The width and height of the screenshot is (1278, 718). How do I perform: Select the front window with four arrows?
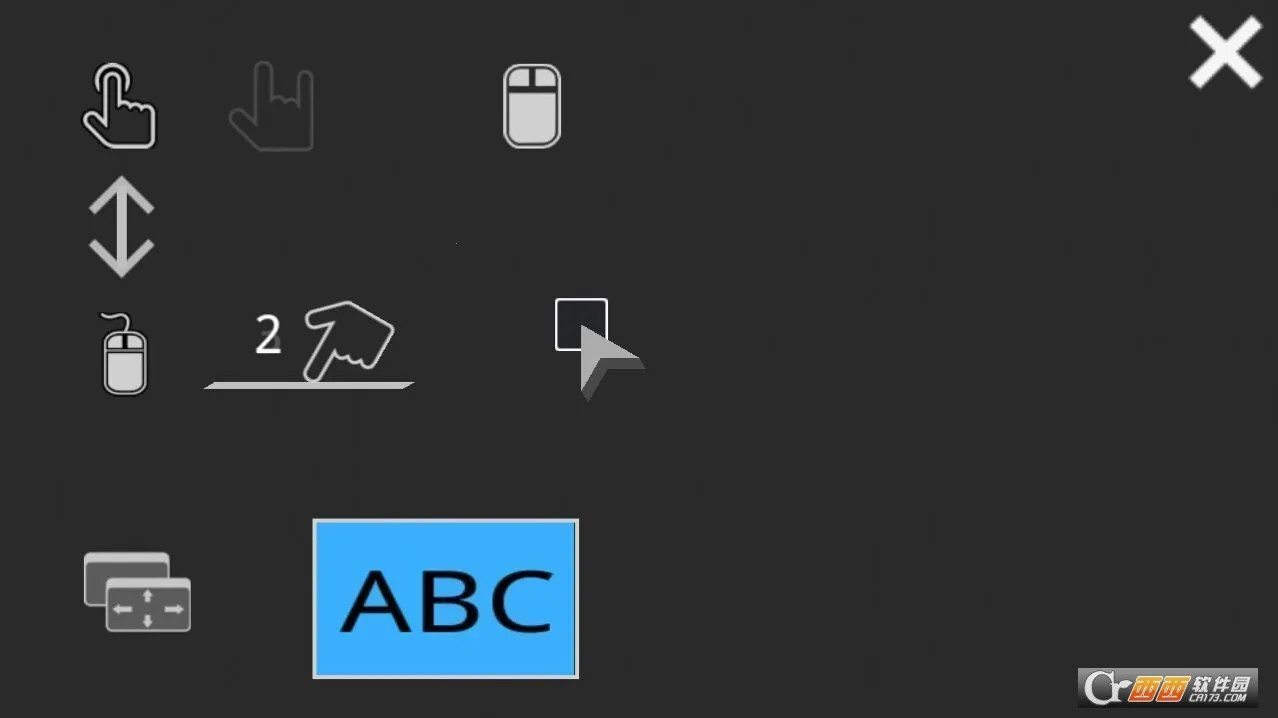(x=148, y=605)
